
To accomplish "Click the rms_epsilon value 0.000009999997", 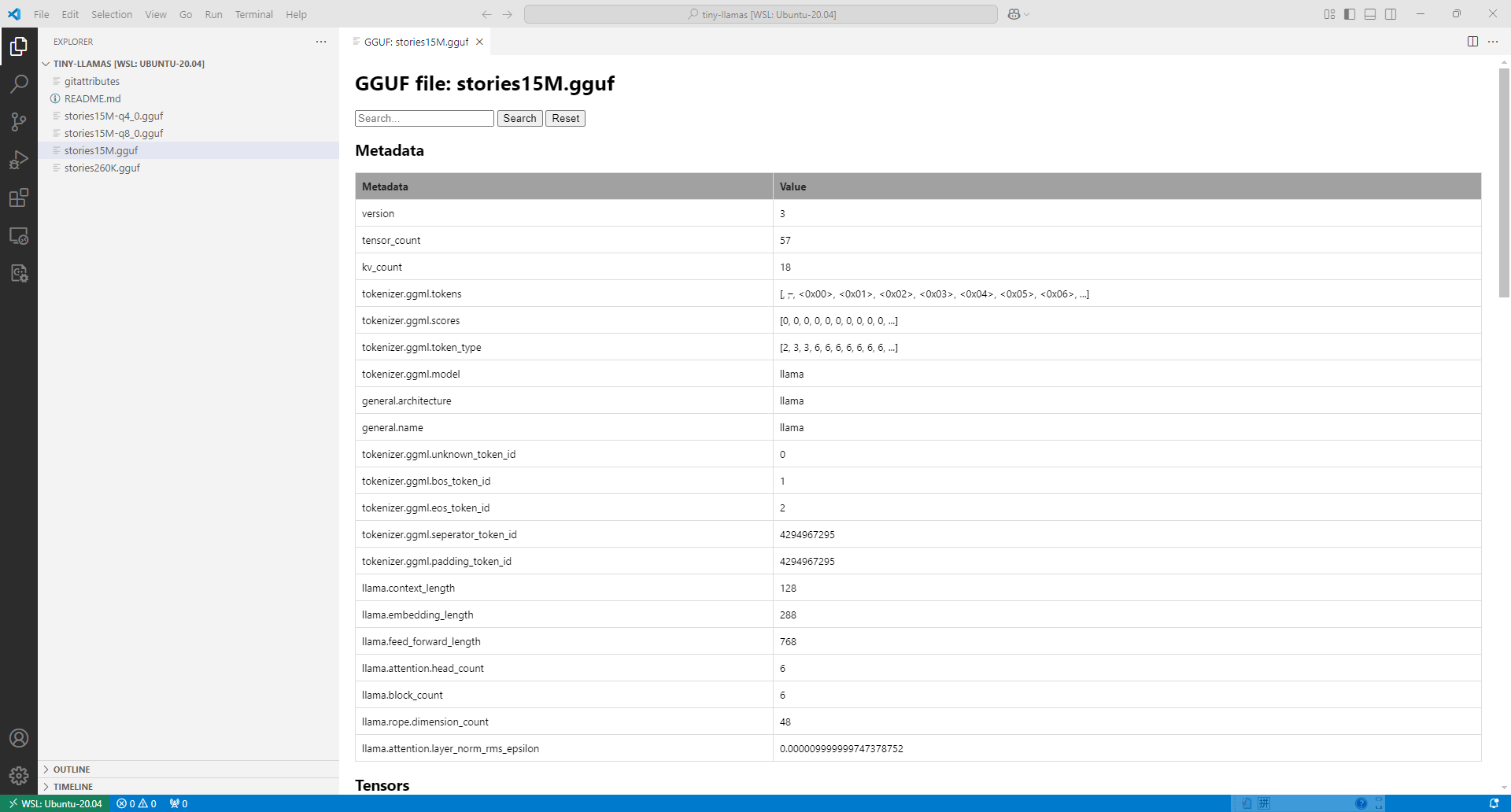I will 841,748.
